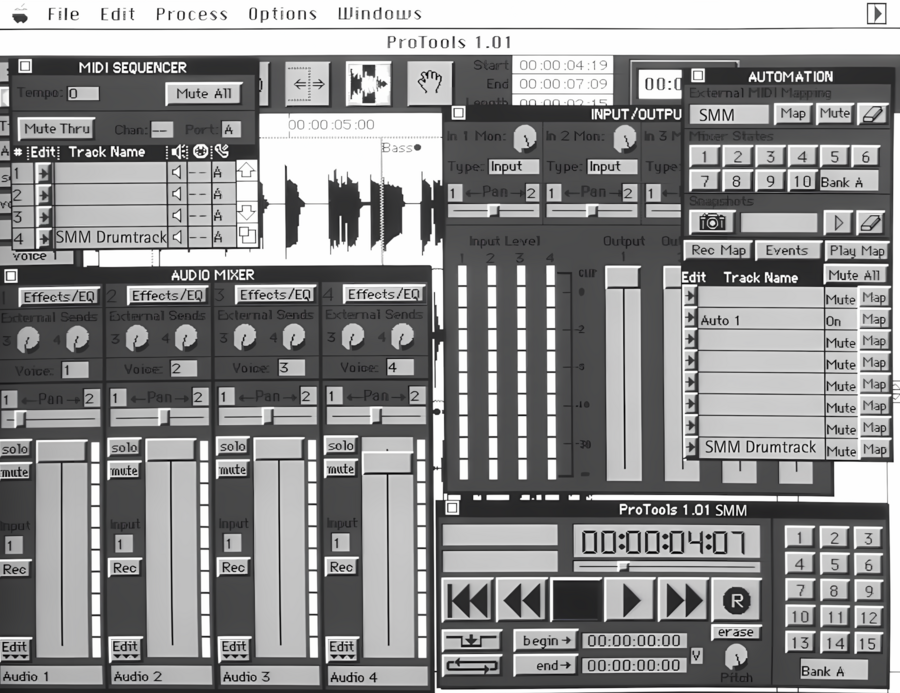Turn the In 1 Mon knob
The width and height of the screenshot is (900, 693).
click(x=524, y=138)
